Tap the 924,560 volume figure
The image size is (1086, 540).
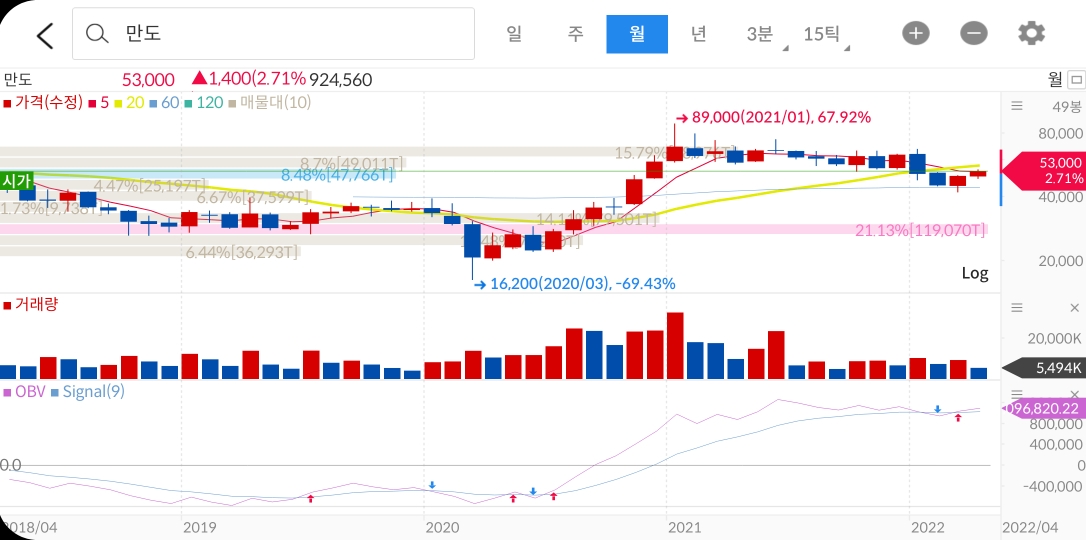[341, 80]
